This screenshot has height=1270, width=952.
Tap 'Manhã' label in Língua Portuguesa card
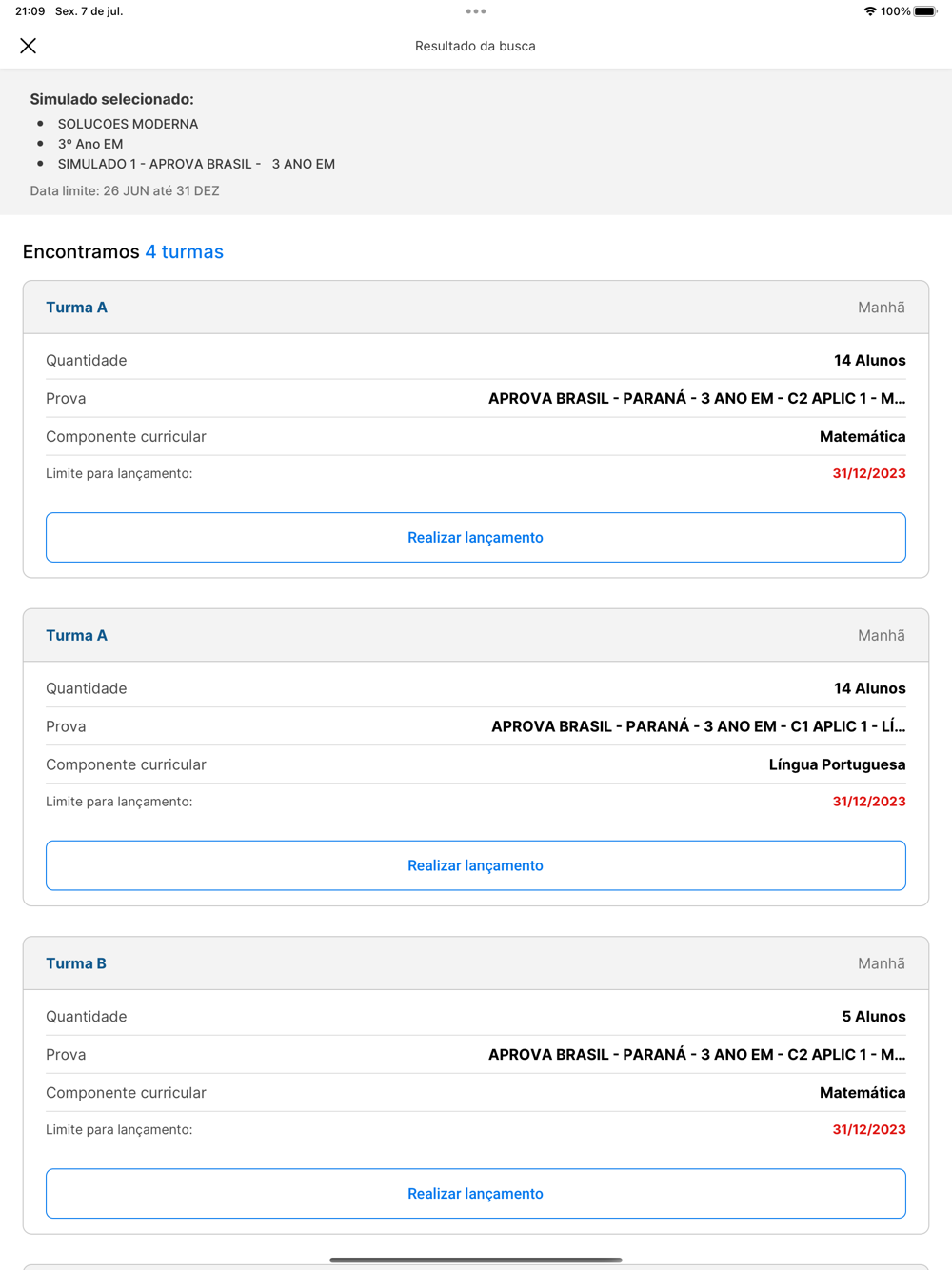coord(882,635)
